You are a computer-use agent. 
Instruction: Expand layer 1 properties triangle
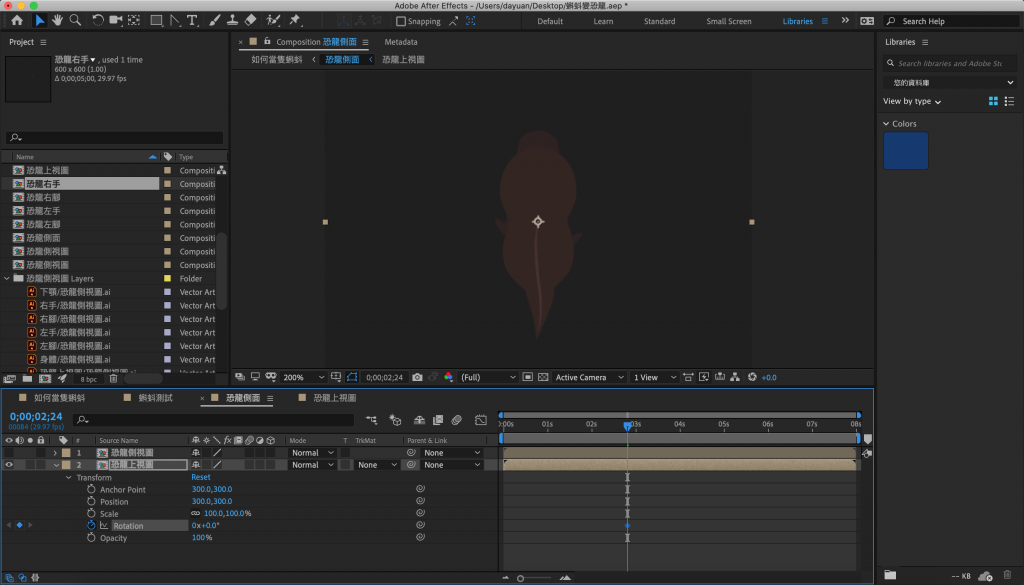coord(55,453)
